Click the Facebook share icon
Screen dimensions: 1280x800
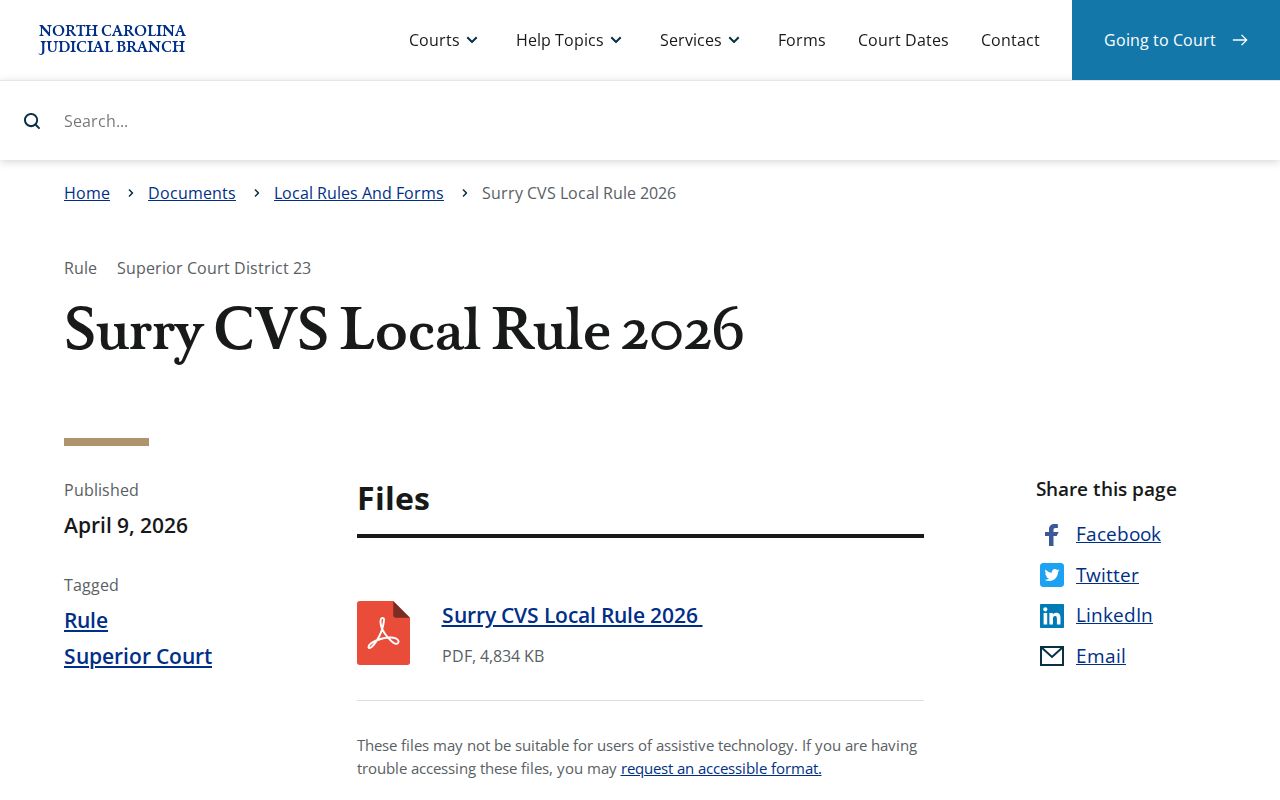click(1051, 535)
